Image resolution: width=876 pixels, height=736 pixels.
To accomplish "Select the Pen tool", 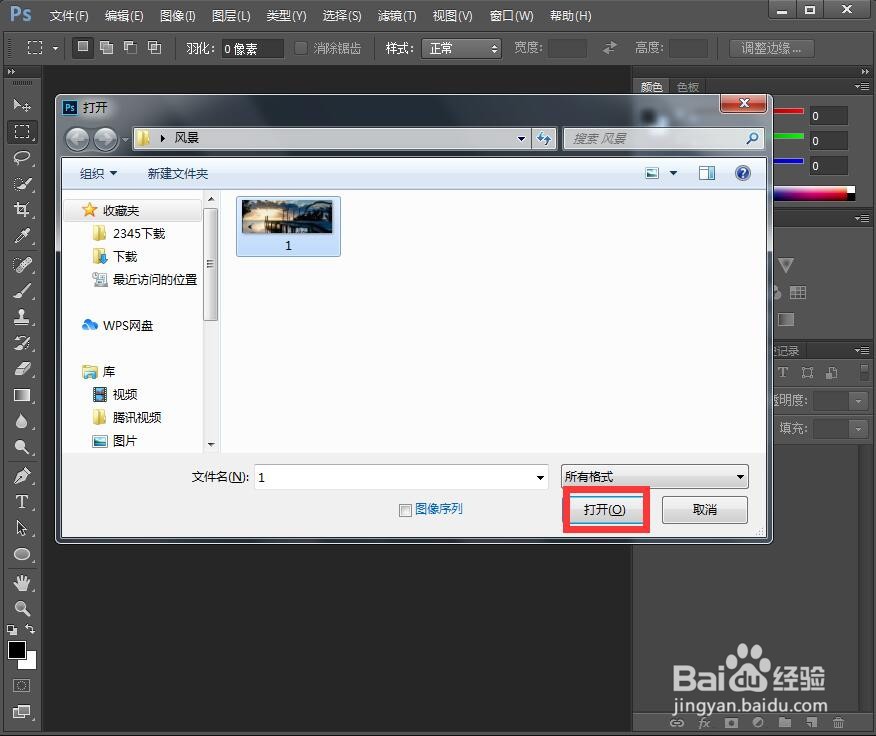I will pyautogui.click(x=22, y=476).
